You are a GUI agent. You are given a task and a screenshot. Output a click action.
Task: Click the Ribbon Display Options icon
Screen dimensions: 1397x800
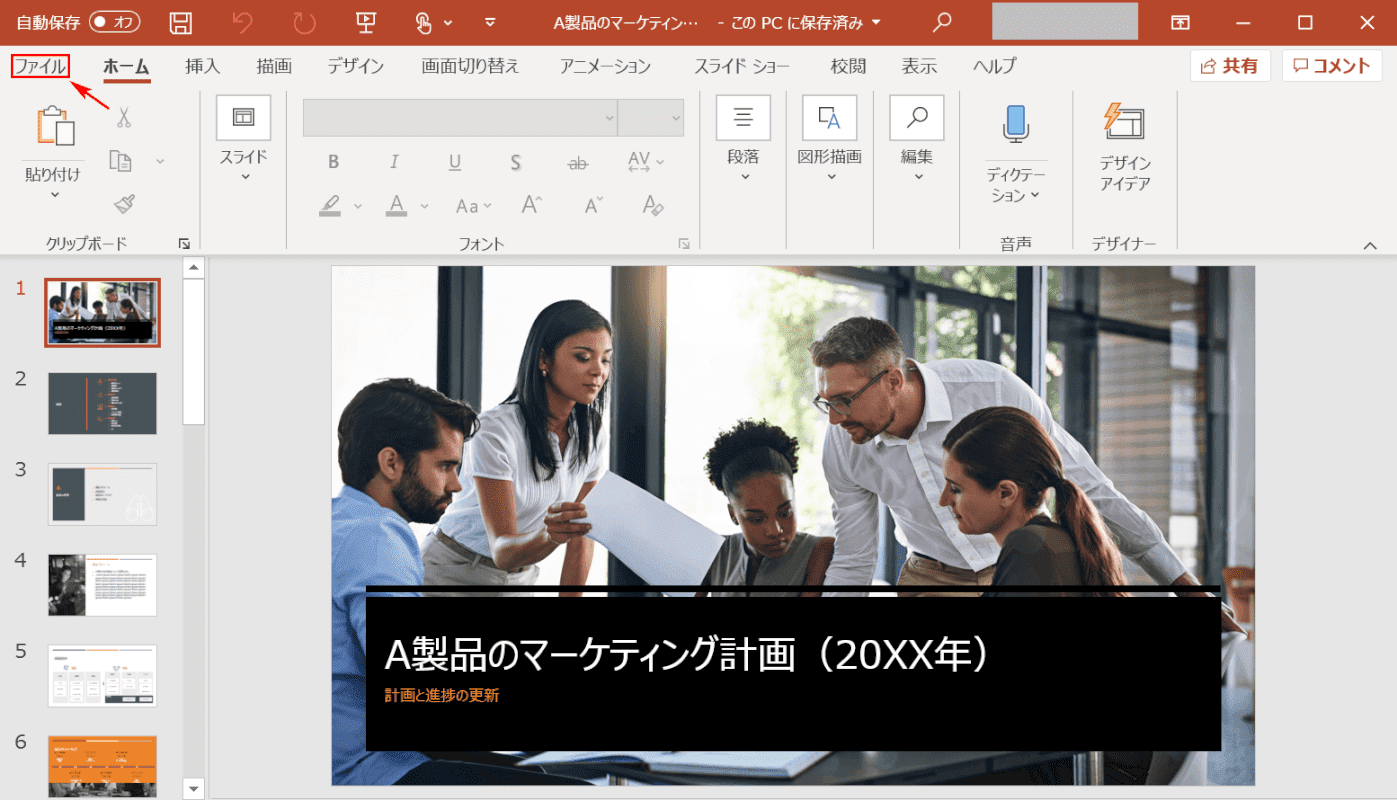click(x=1181, y=22)
